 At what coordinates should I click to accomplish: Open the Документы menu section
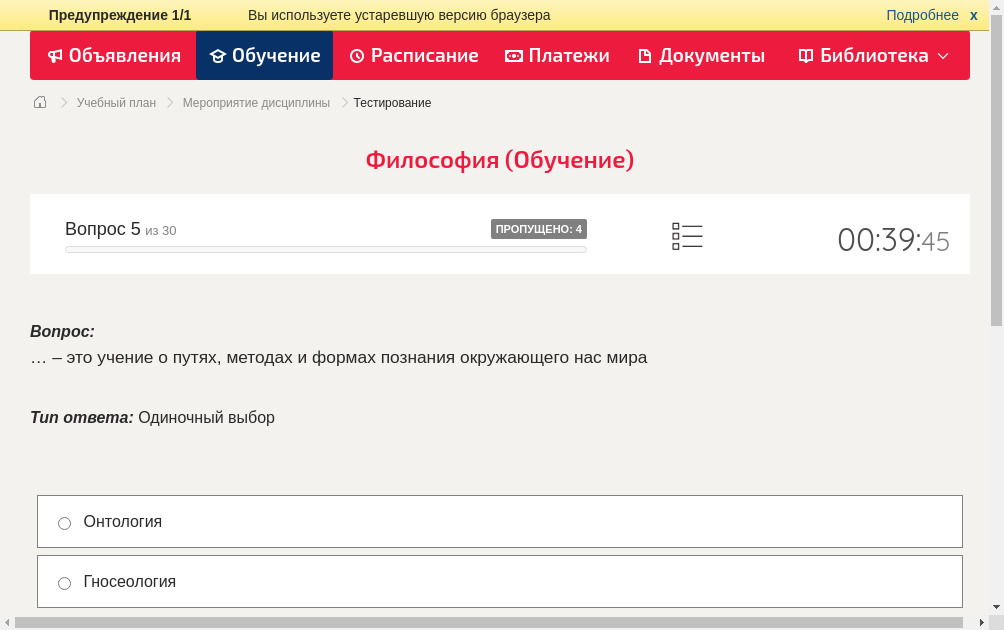click(701, 55)
